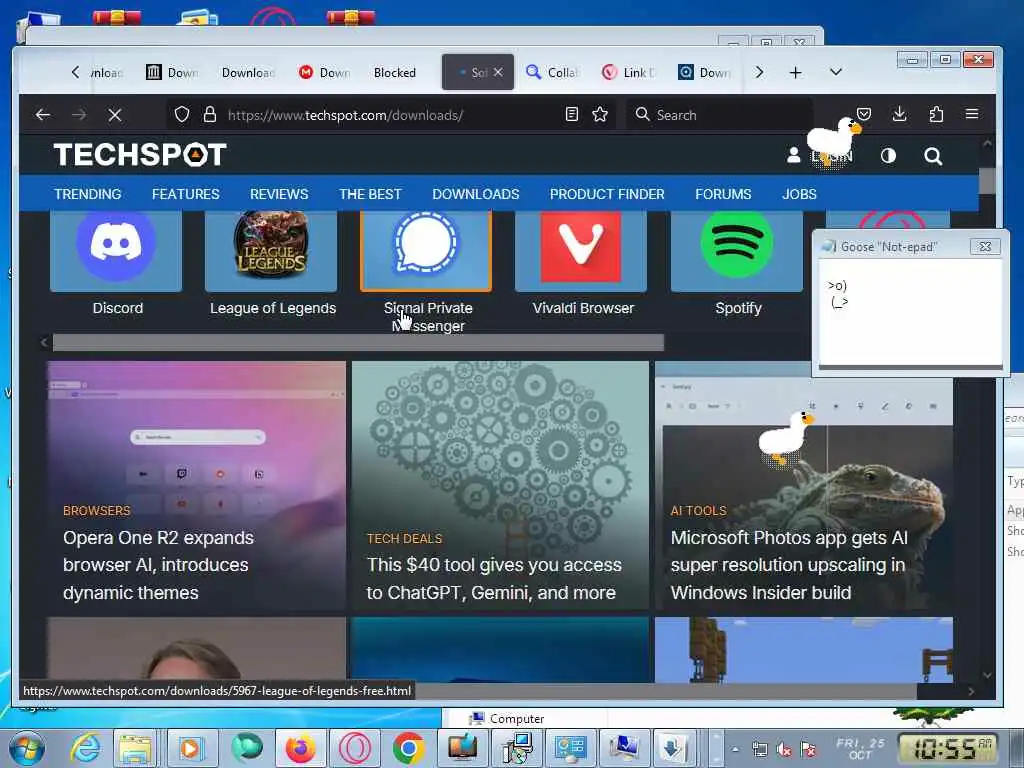Click TECH DEALS category label

(x=404, y=539)
